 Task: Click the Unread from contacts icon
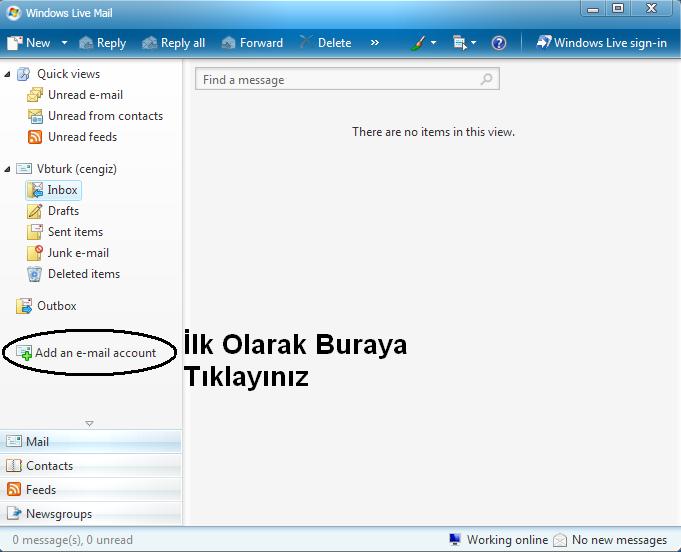35,116
